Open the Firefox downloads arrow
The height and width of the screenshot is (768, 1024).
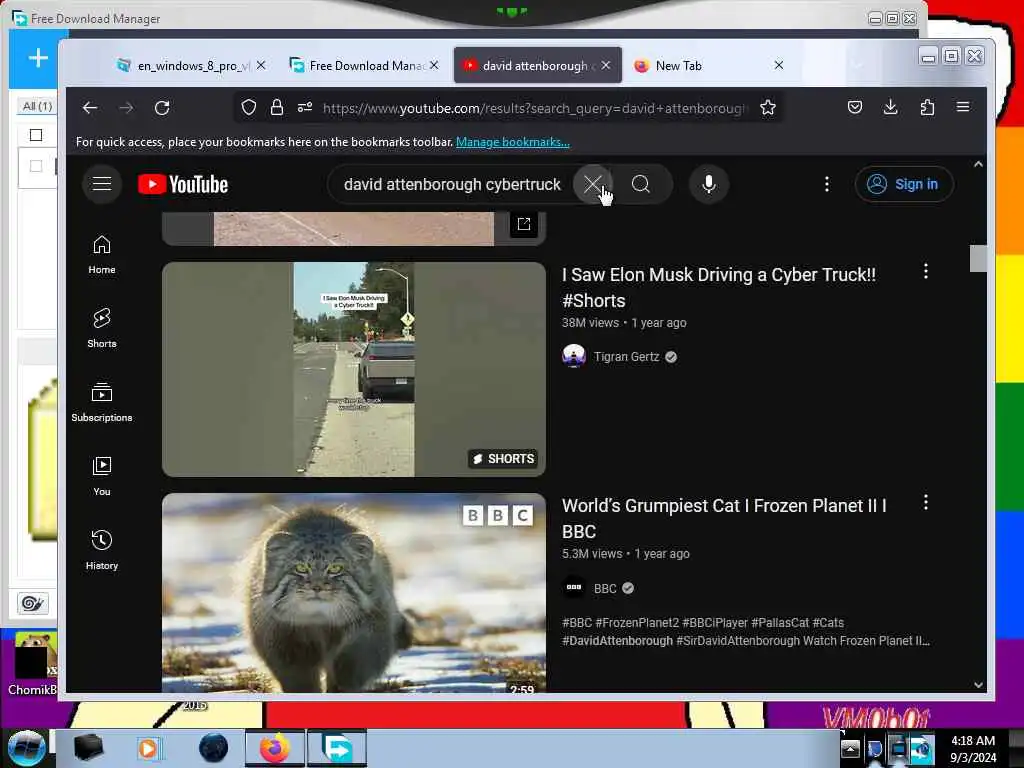click(890, 107)
